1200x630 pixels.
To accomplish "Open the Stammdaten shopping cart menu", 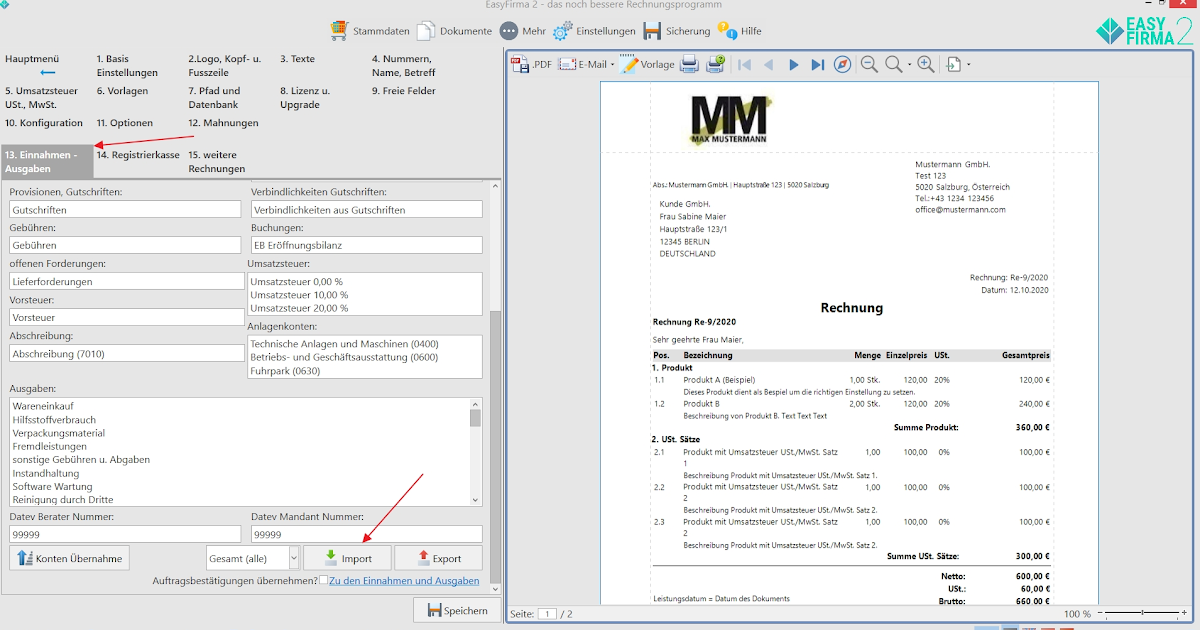I will (x=368, y=31).
